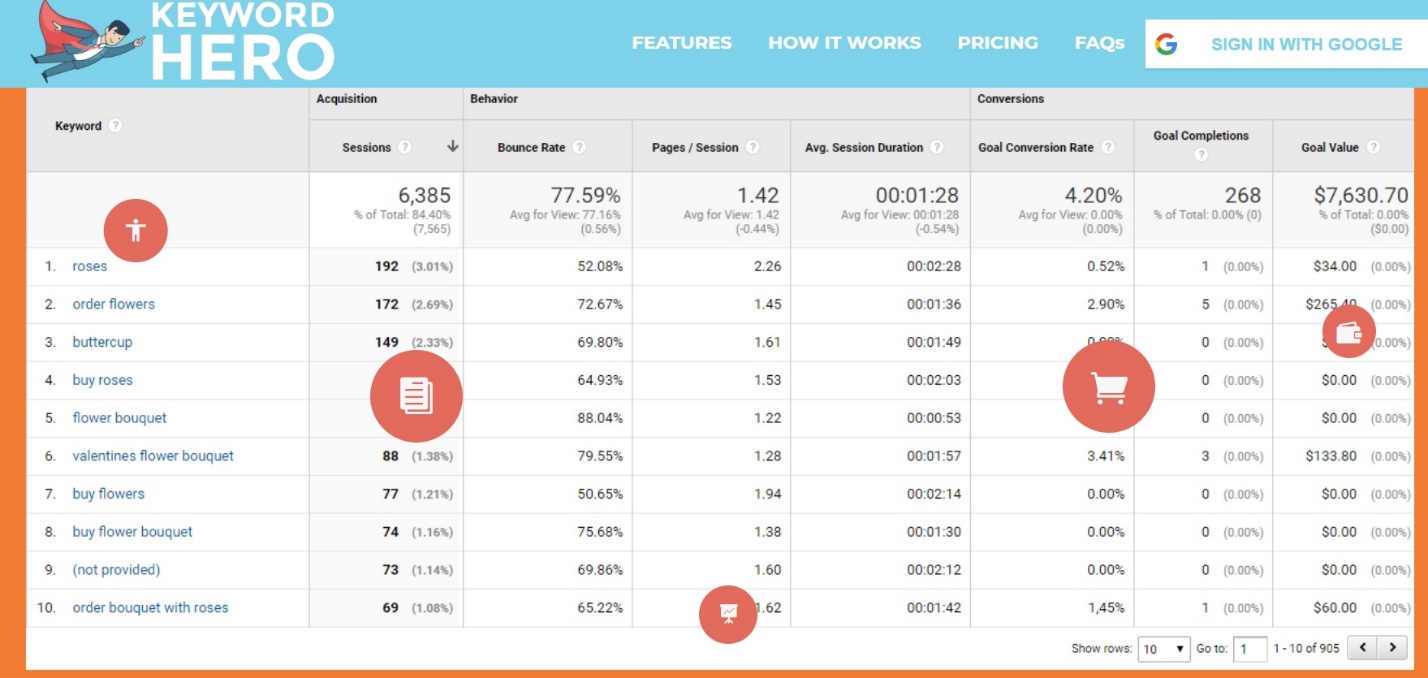Open the 'flower bouquet' keyword link
The image size is (1428, 678).
click(120, 418)
